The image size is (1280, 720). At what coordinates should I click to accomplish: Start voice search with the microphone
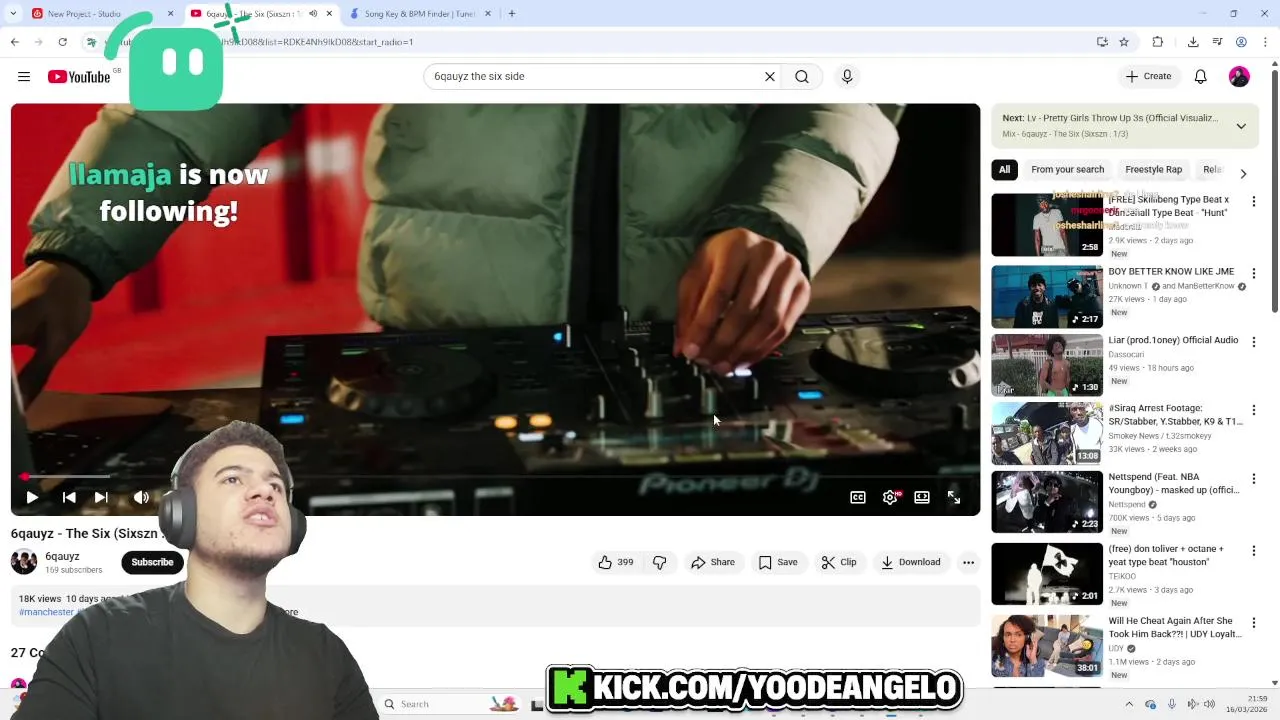coord(847,76)
